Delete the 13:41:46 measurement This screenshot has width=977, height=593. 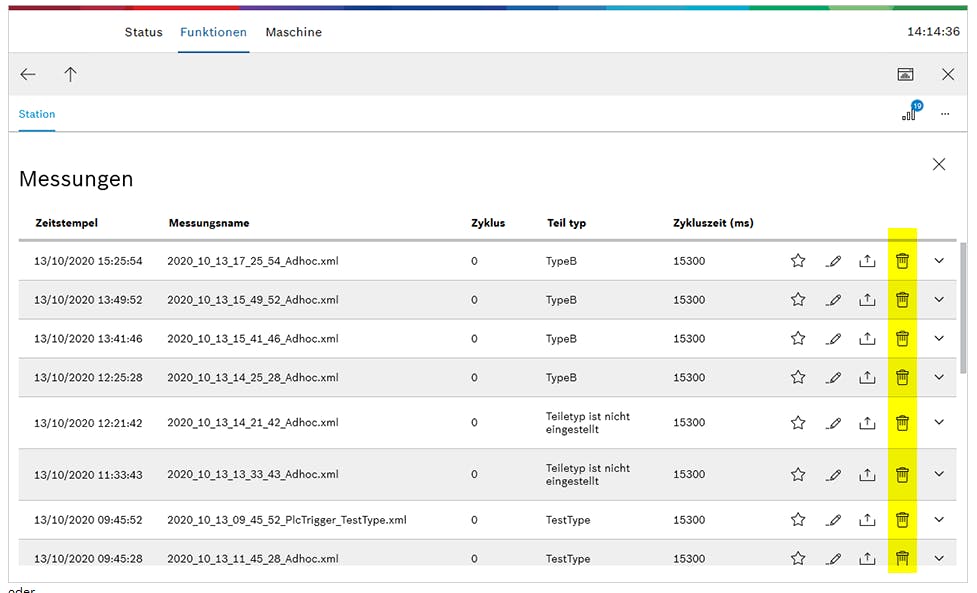click(x=902, y=339)
